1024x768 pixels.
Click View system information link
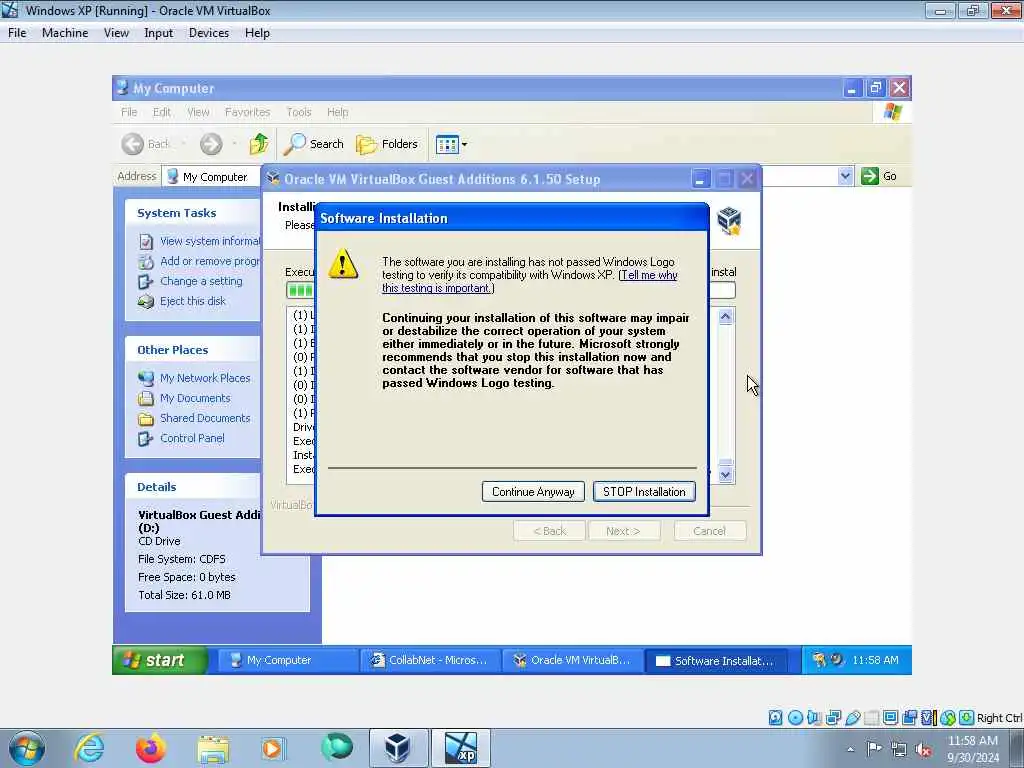210,241
